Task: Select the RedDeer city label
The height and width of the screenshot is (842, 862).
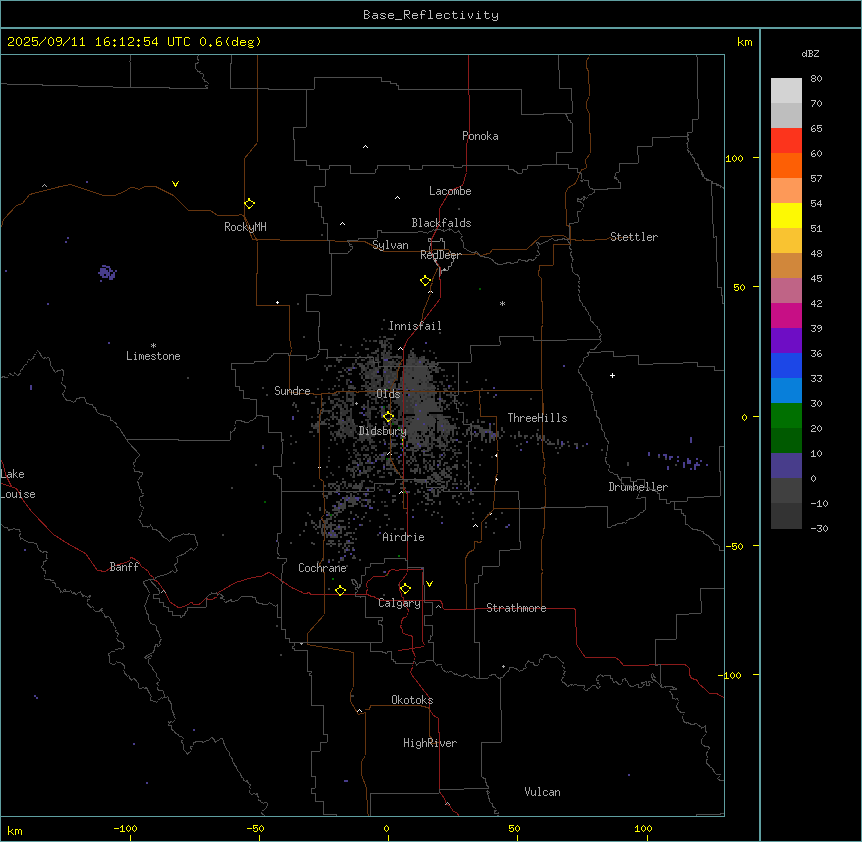Action: 440,255
